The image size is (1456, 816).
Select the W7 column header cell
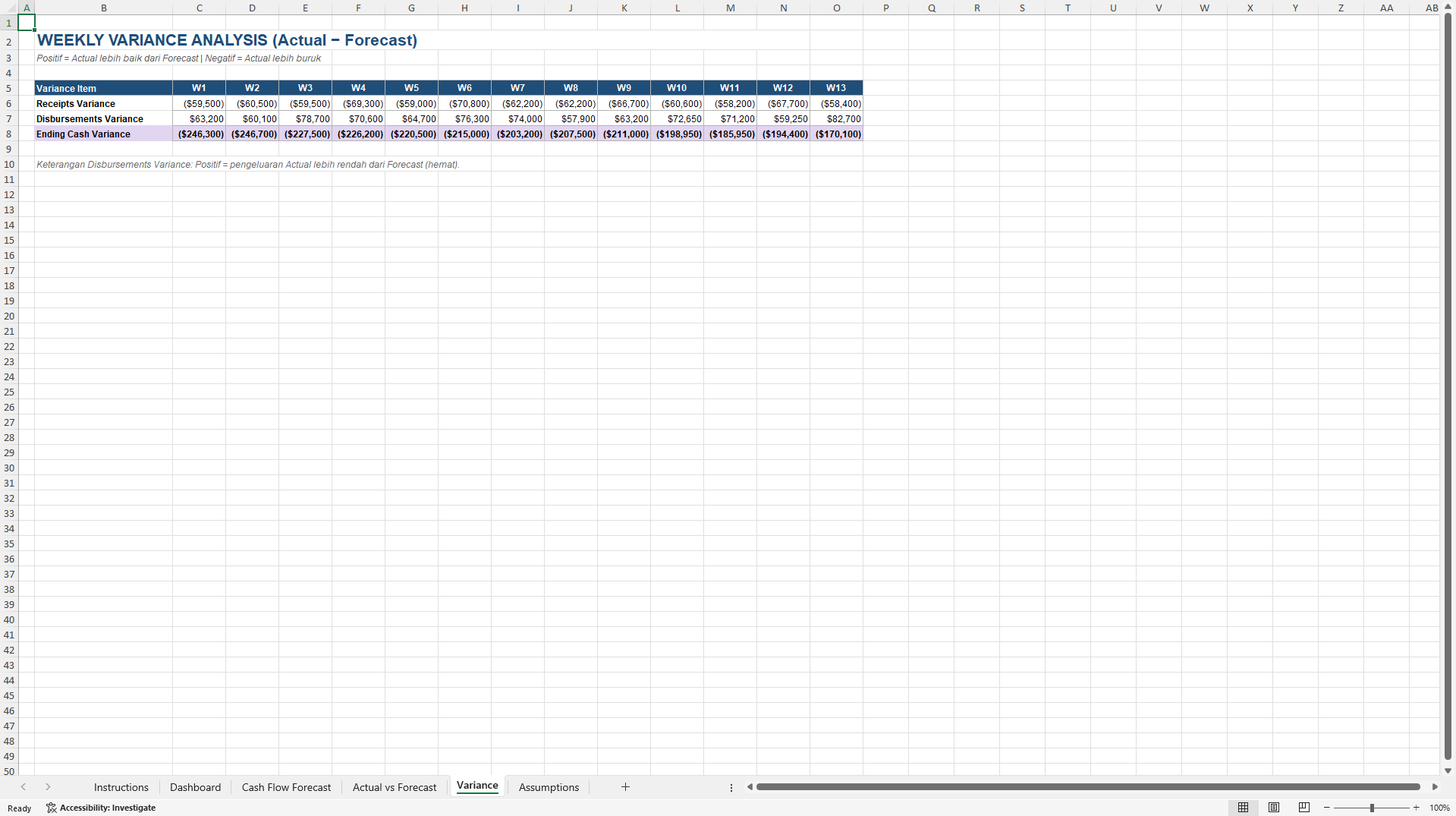click(517, 88)
